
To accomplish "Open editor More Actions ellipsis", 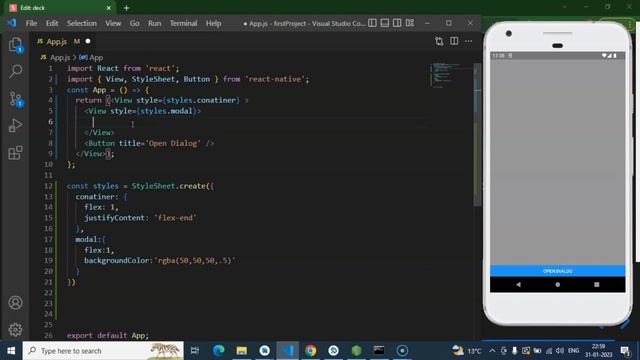I will 469,41.
